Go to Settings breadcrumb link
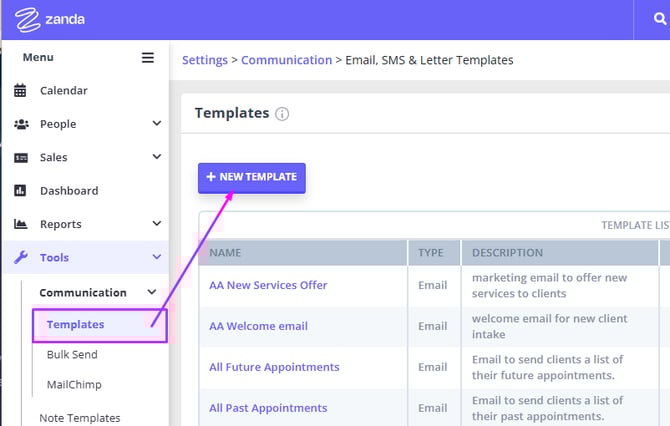 point(204,60)
